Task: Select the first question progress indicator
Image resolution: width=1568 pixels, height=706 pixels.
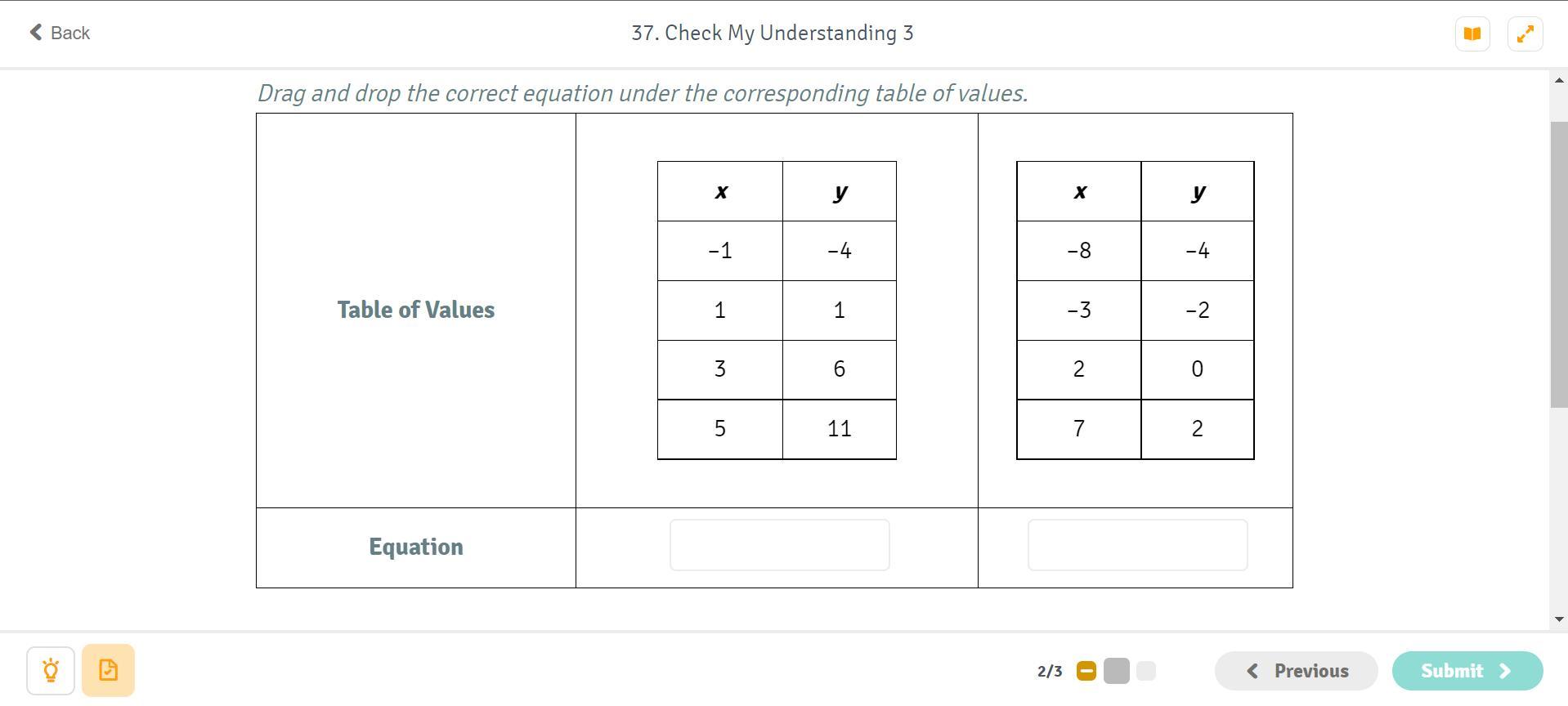Action: pyautogui.click(x=1086, y=671)
